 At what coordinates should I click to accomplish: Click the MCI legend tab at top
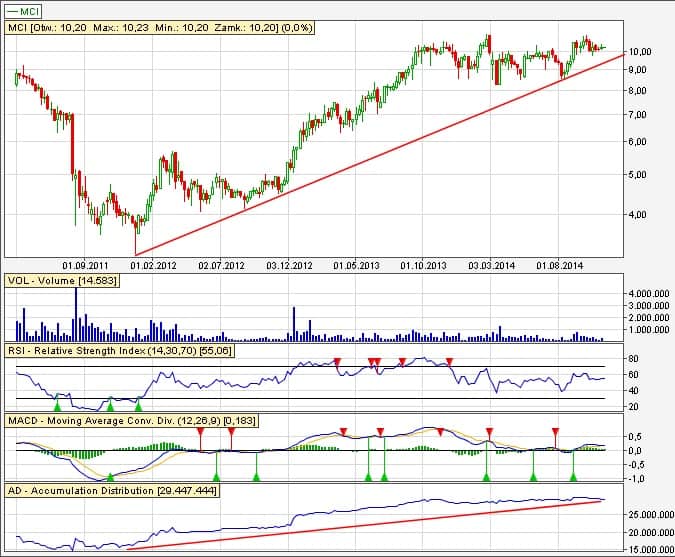[x=30, y=9]
